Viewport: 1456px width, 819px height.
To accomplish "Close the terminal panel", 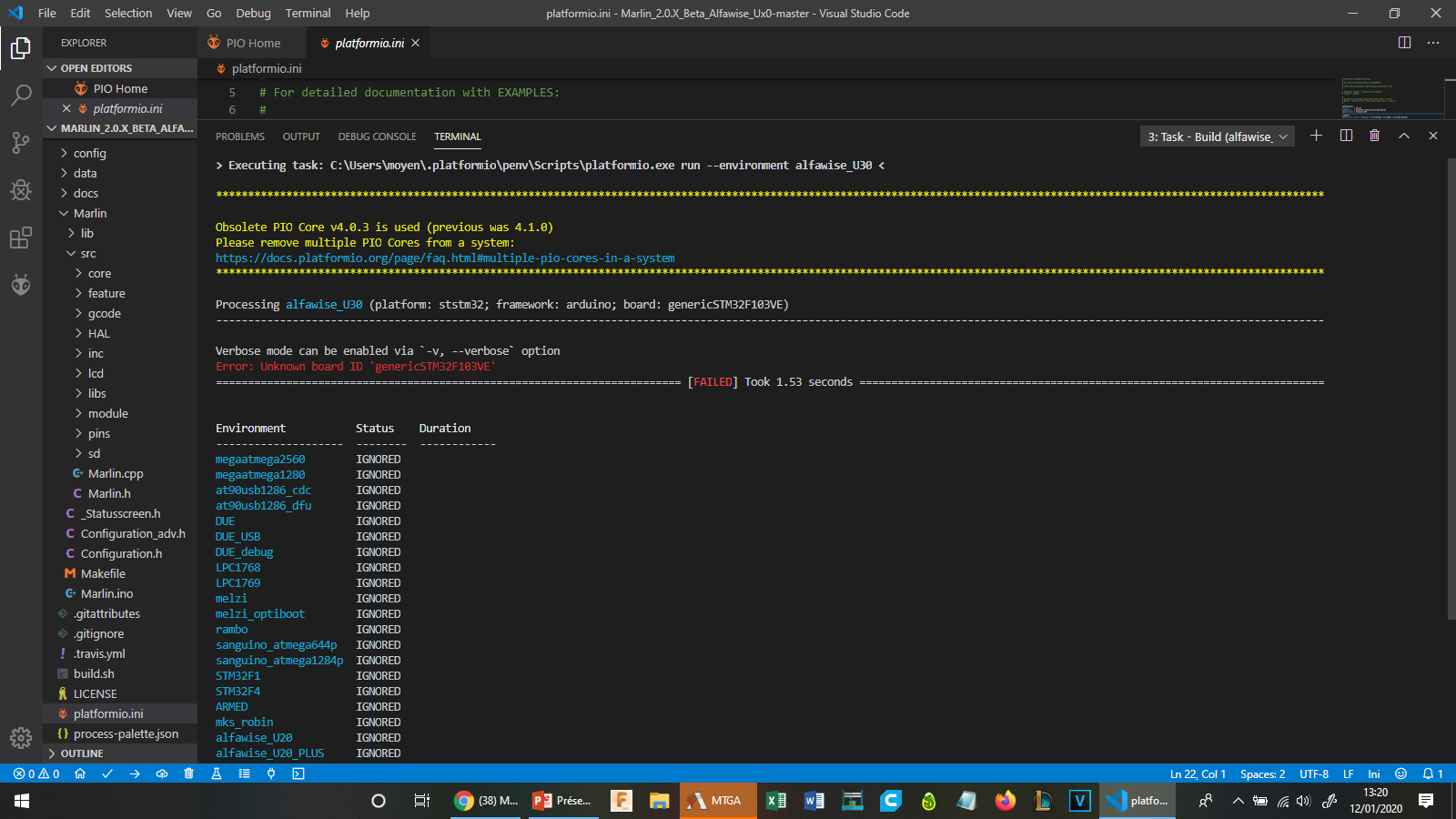I will point(1433,136).
